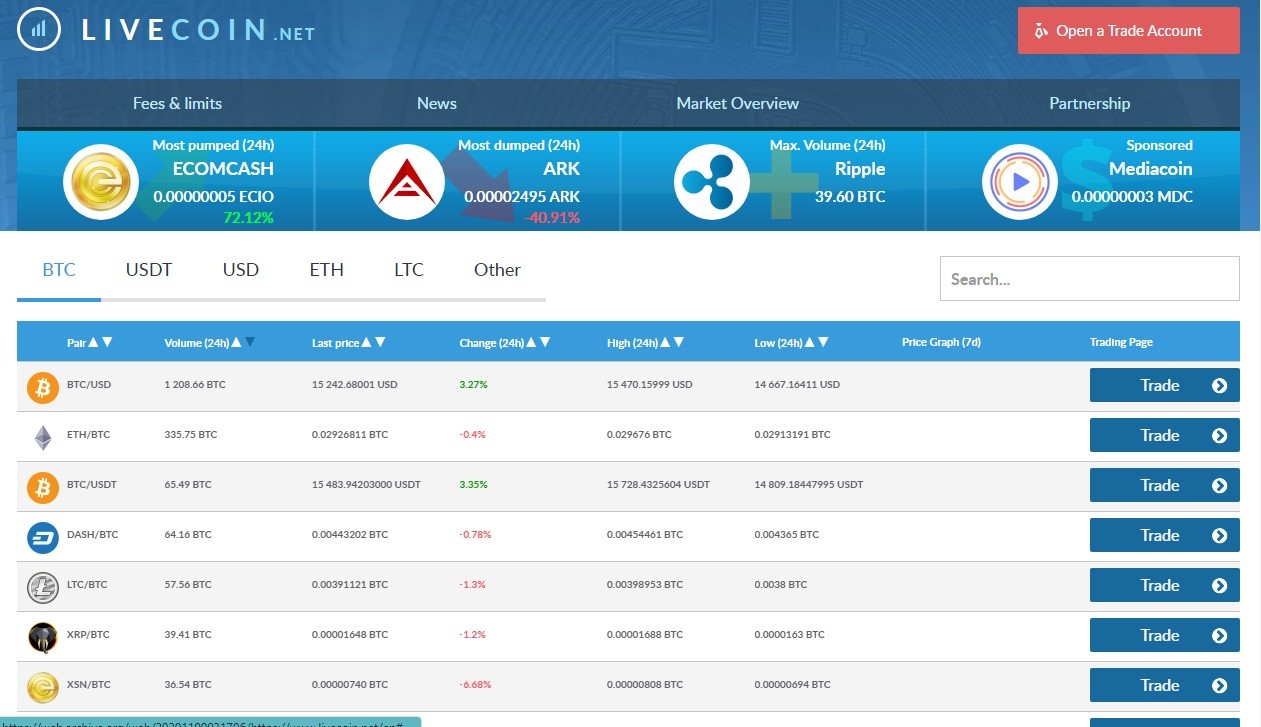Click the BTC/USD pair label
The image size is (1261, 727).
[89, 385]
